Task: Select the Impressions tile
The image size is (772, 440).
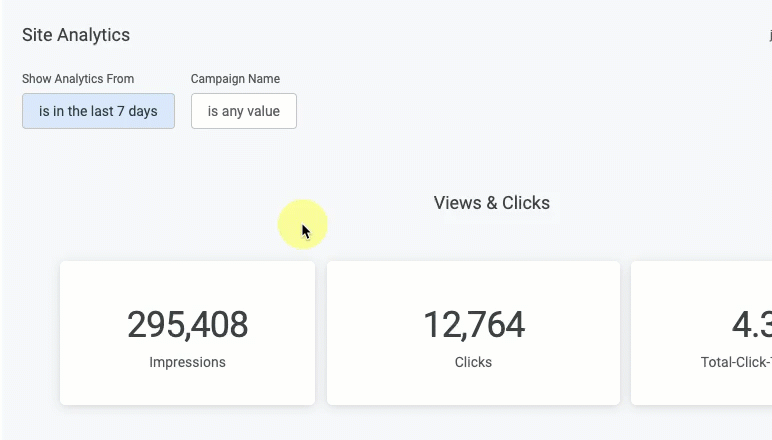Action: (188, 333)
